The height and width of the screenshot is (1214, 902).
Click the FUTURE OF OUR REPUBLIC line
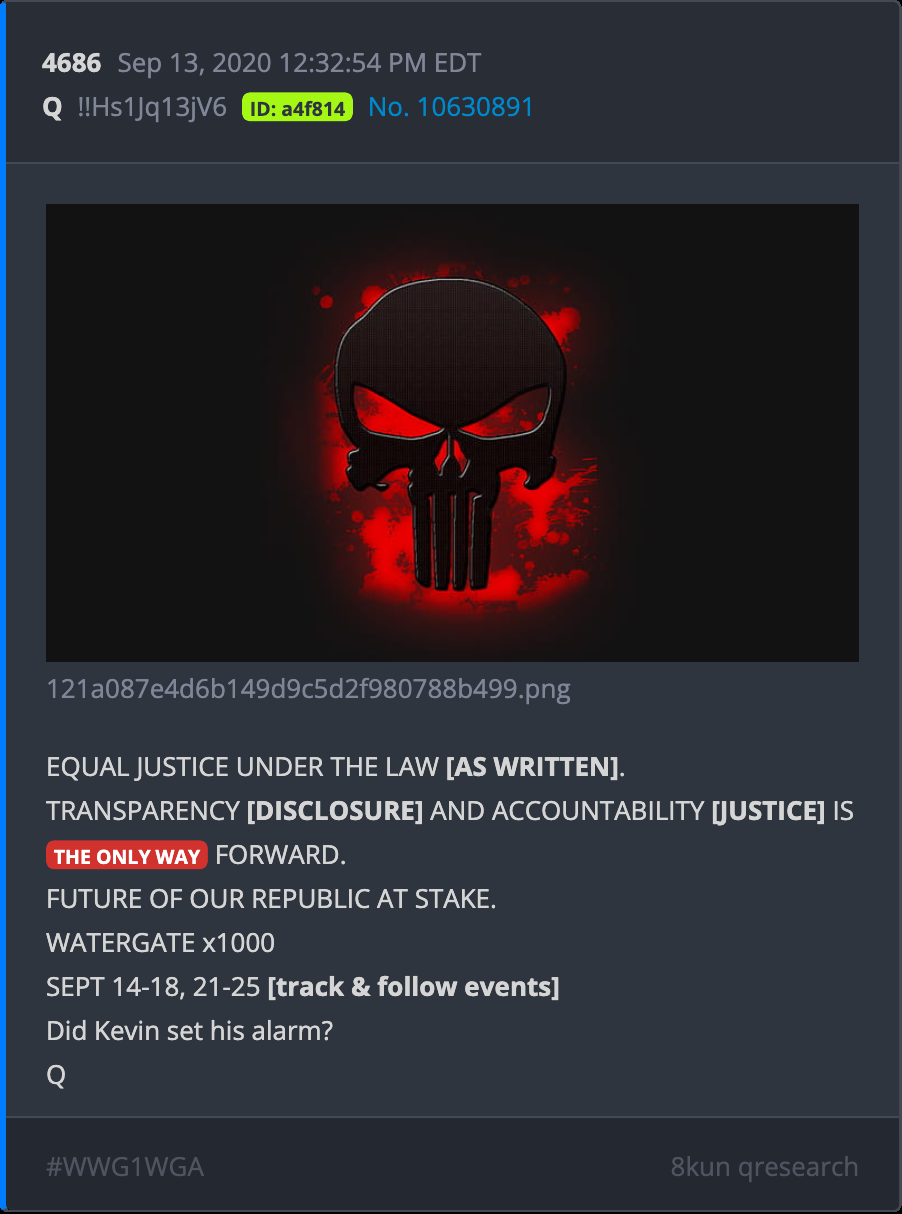[271, 899]
